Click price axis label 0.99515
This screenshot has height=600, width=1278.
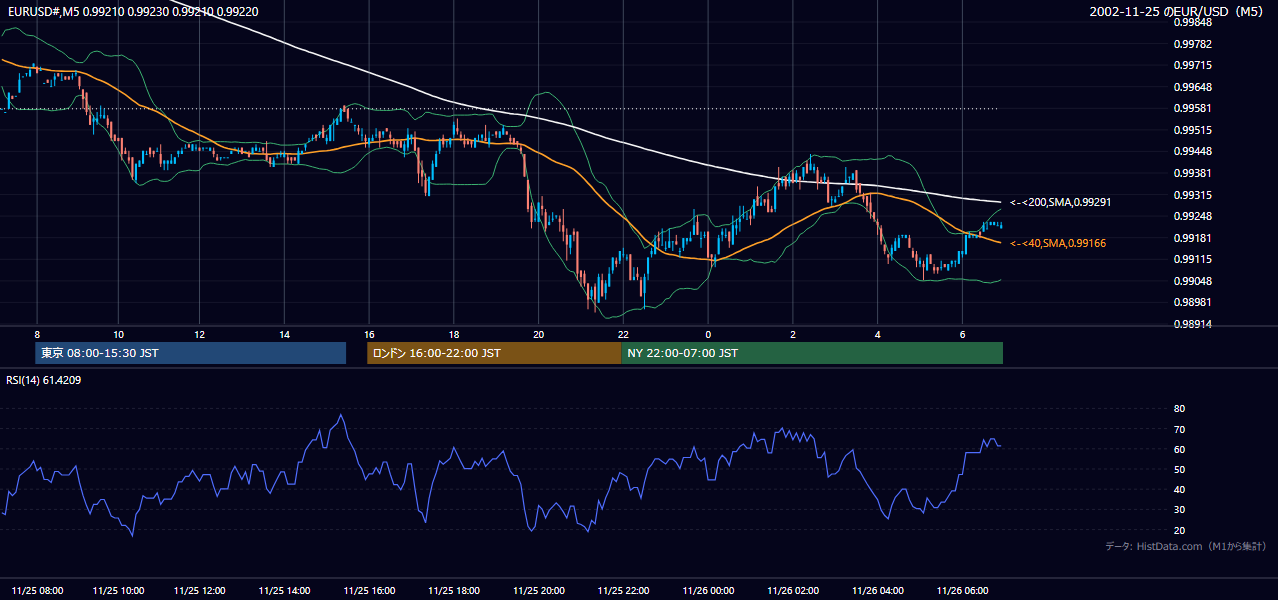(x=1193, y=130)
